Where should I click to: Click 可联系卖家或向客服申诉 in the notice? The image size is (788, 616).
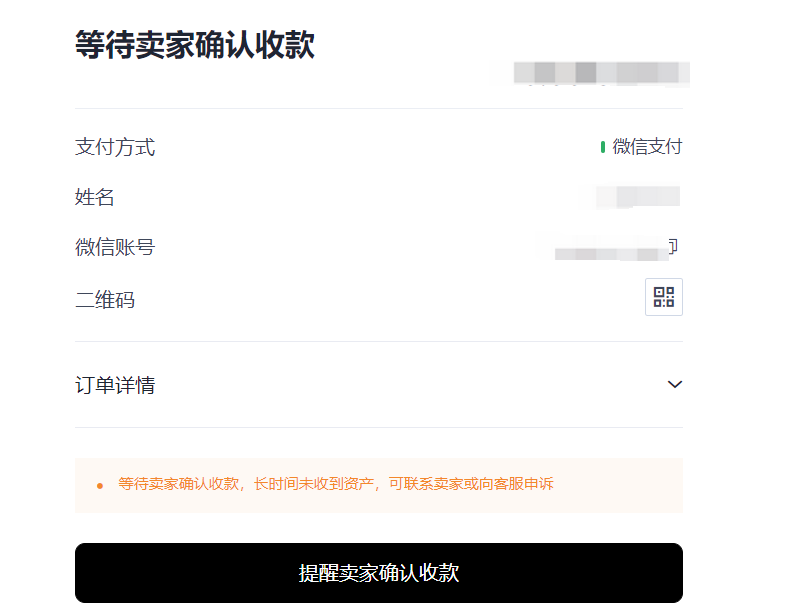coord(469,484)
